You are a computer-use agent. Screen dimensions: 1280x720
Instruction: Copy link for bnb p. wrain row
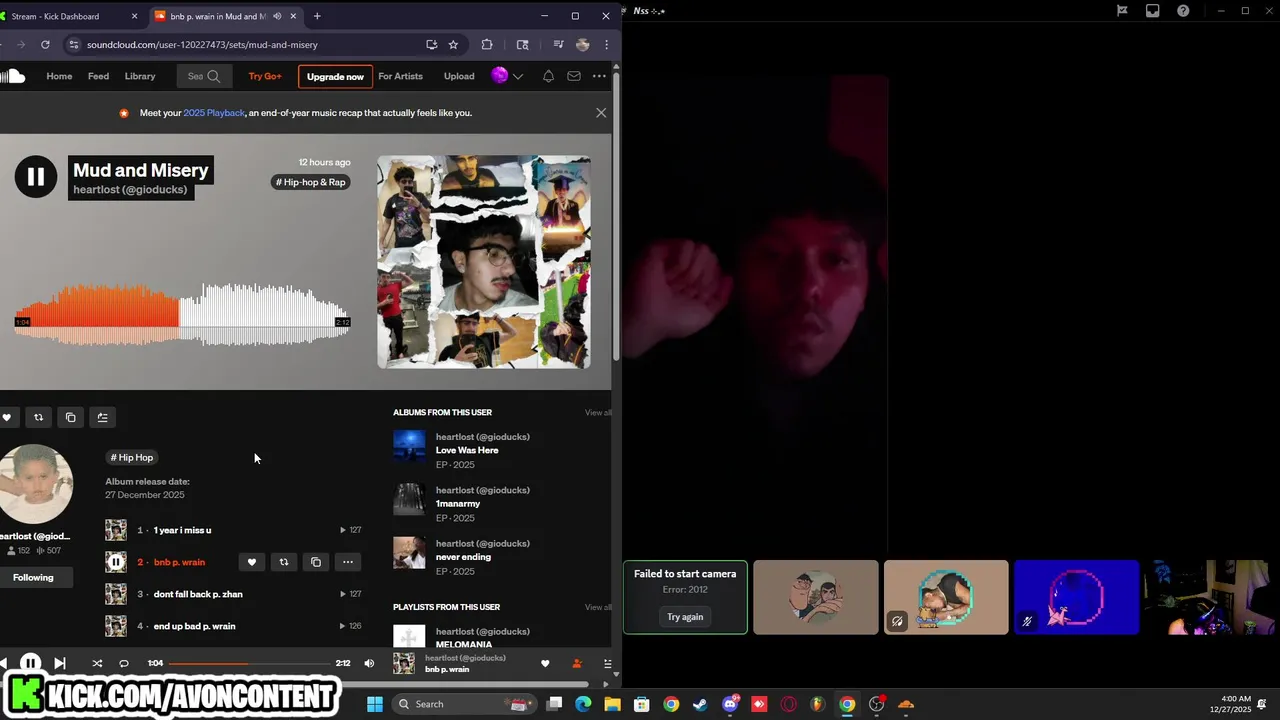coord(316,562)
